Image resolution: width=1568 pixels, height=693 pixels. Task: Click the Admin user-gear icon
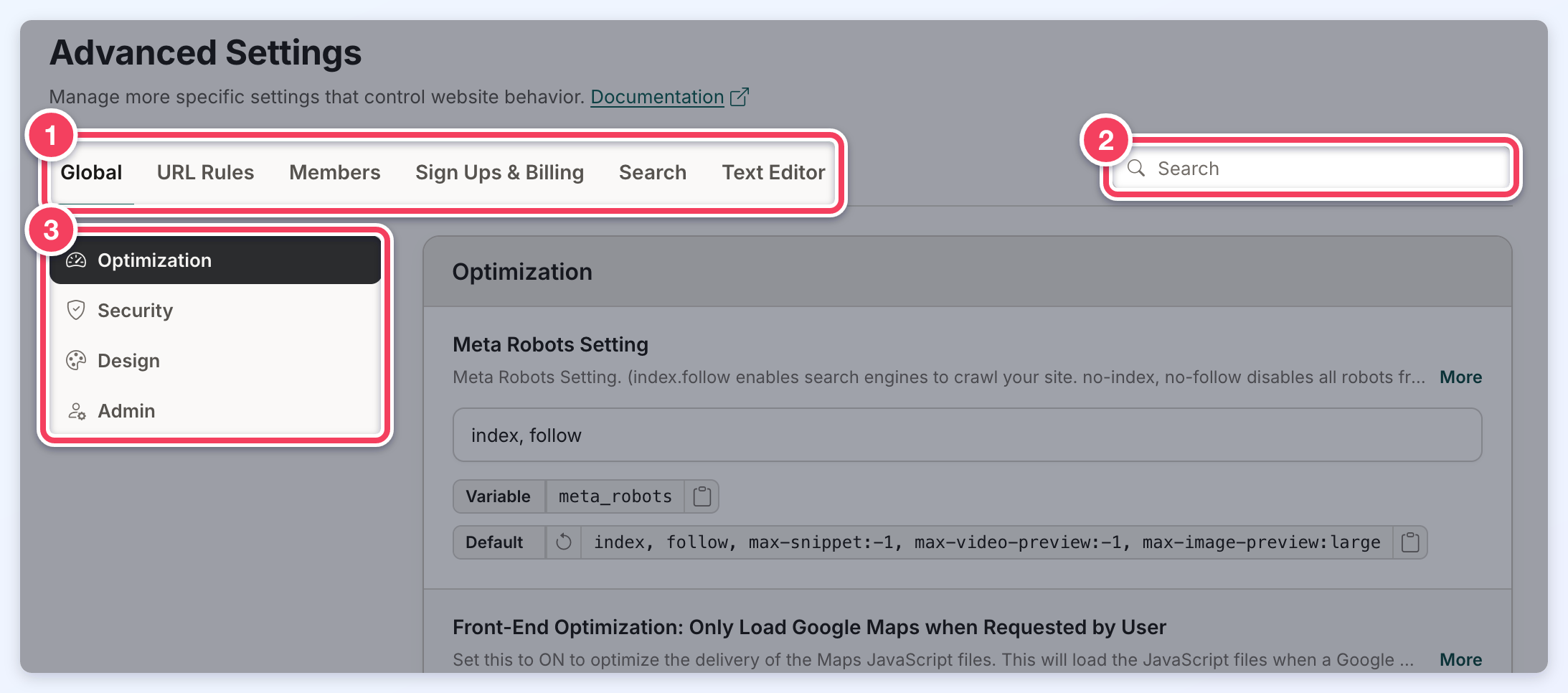(x=77, y=411)
